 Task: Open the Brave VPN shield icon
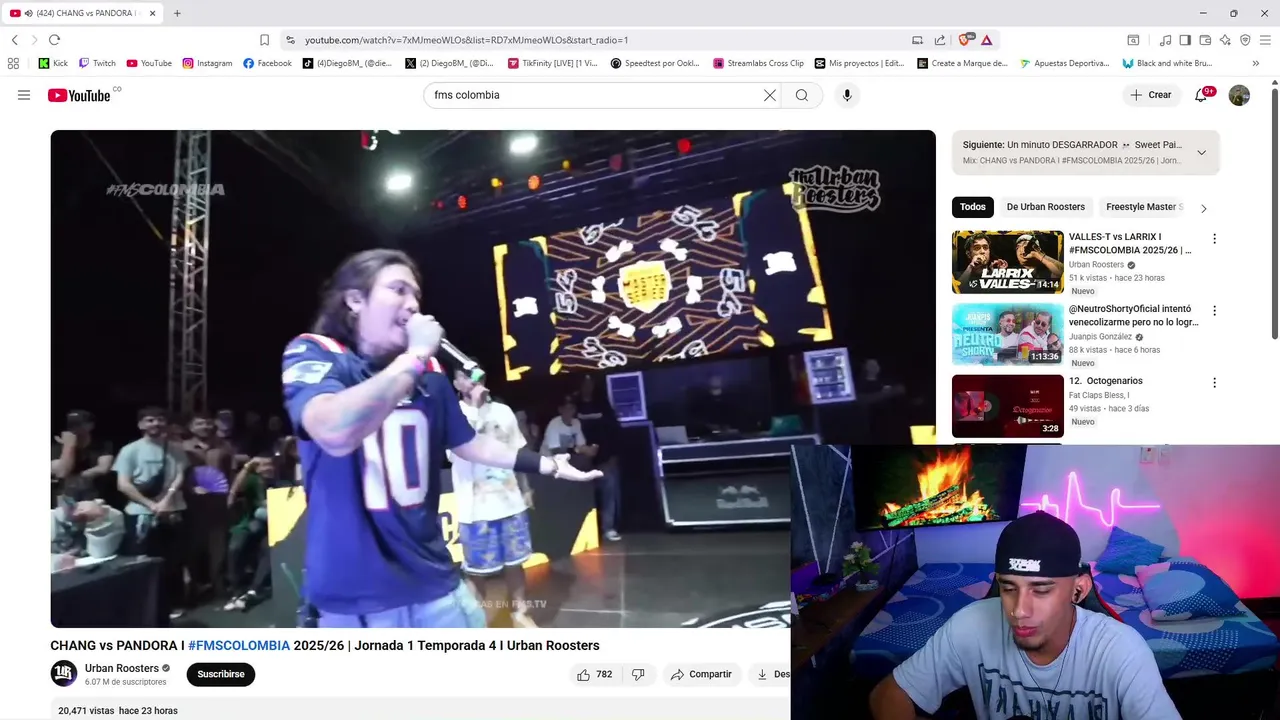(1245, 40)
